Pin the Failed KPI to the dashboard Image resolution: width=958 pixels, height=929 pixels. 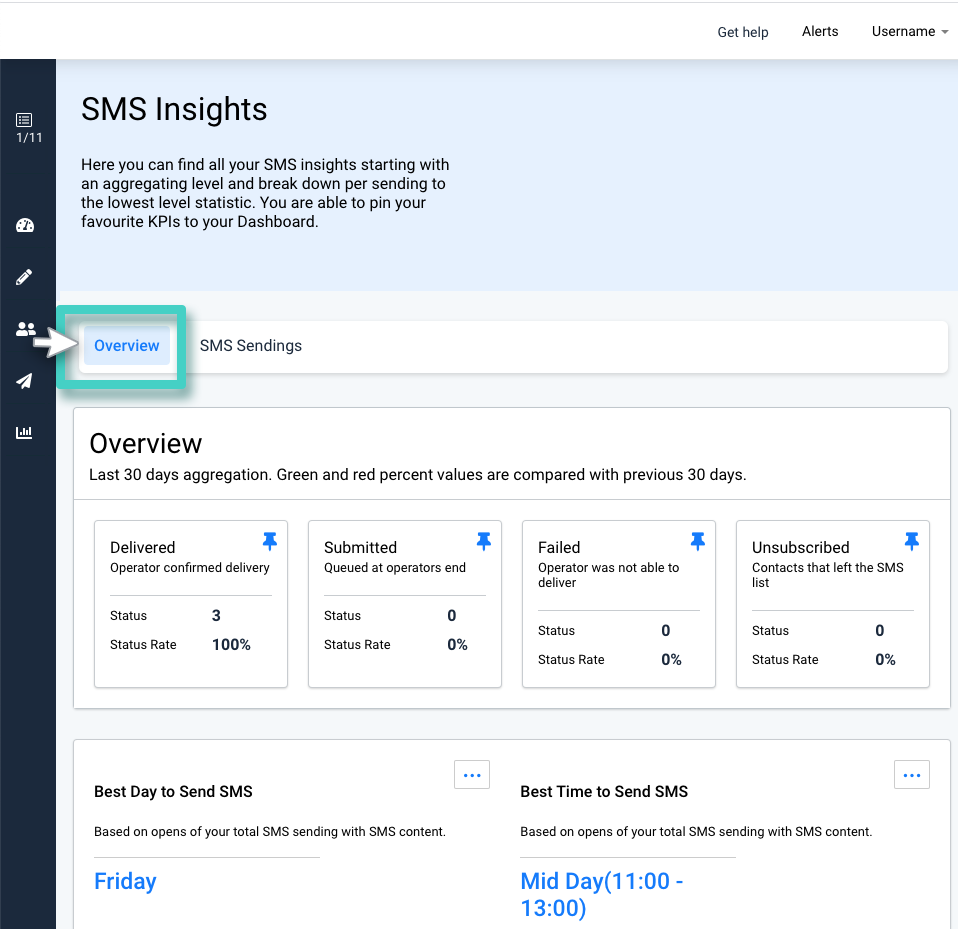(697, 541)
